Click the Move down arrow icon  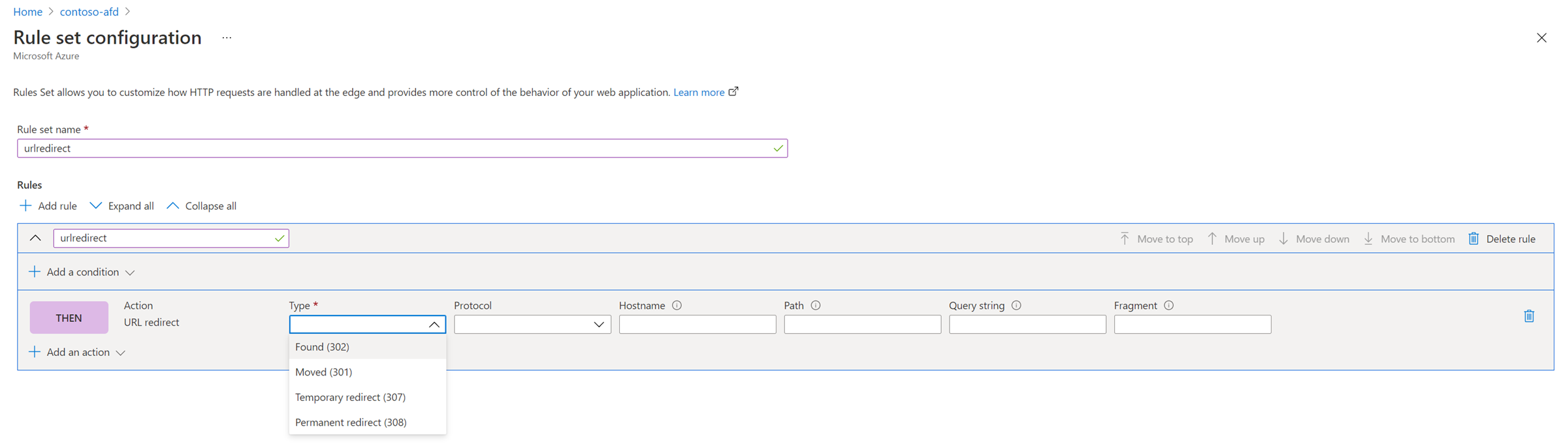point(1283,238)
